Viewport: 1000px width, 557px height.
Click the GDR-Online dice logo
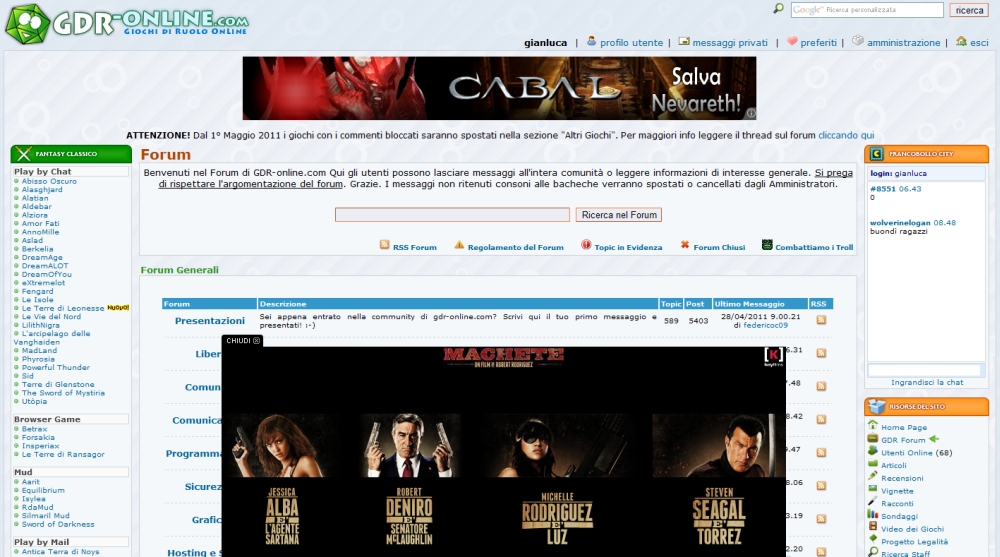point(27,24)
